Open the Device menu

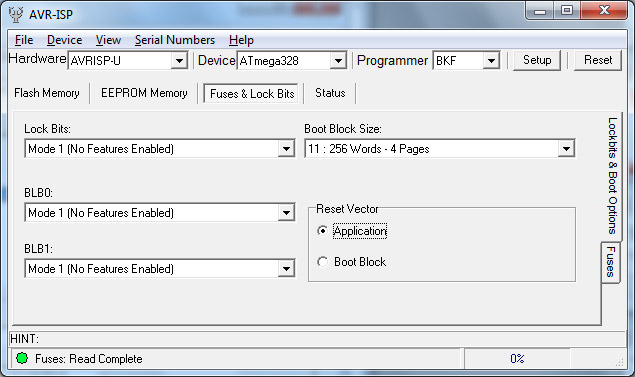point(64,40)
